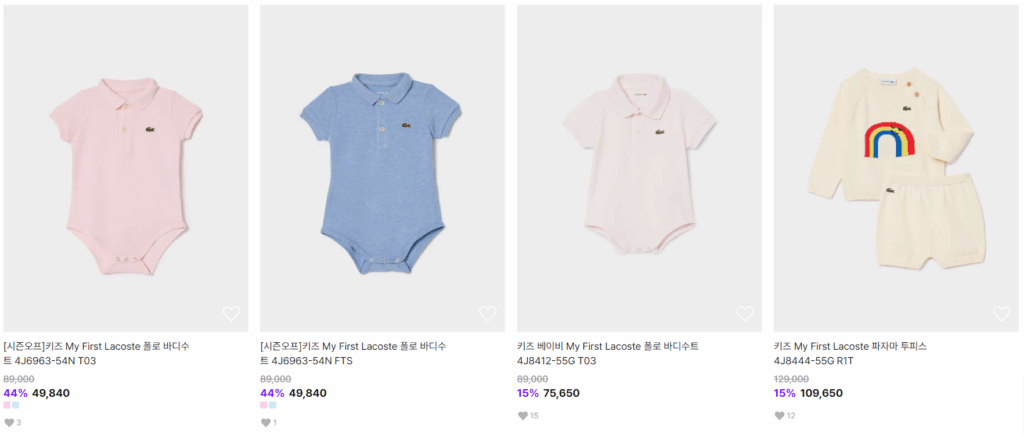Image resolution: width=1024 pixels, height=434 pixels.
Task: View the rainbow sweater pajama set image
Action: point(896,168)
